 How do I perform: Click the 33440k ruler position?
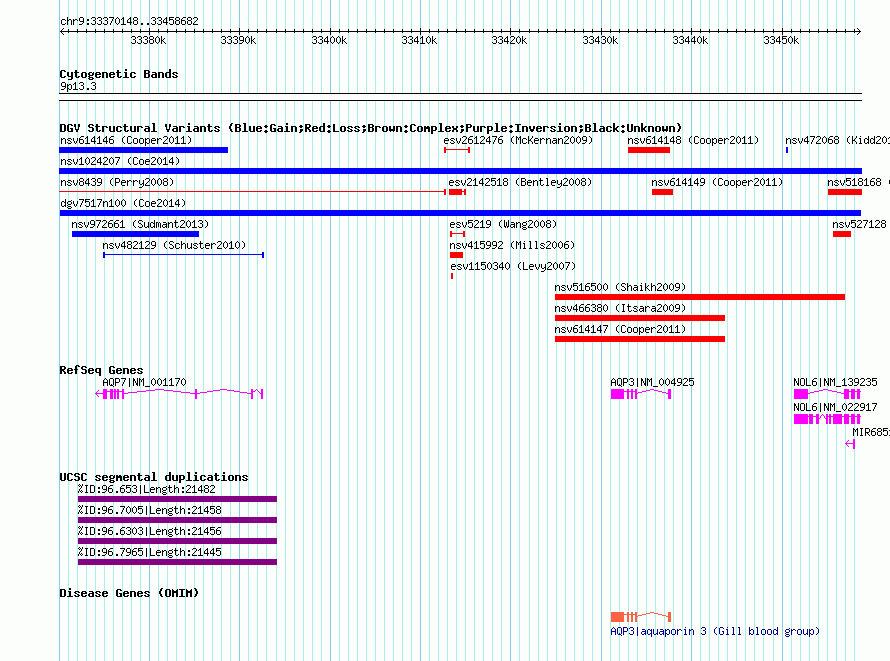coord(690,40)
